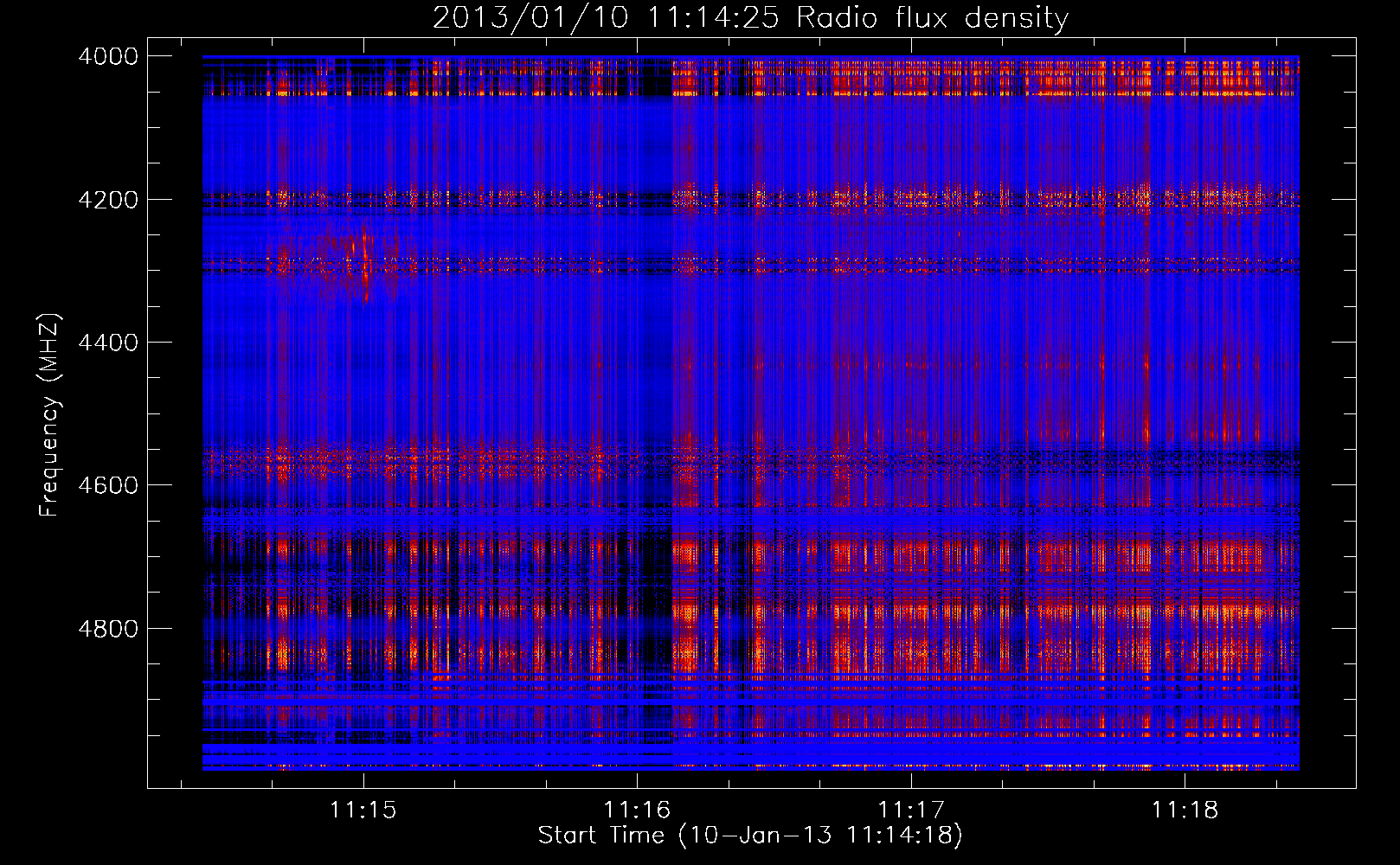Click the 4000 frequency axis label
This screenshot has height=865, width=1400.
108,56
